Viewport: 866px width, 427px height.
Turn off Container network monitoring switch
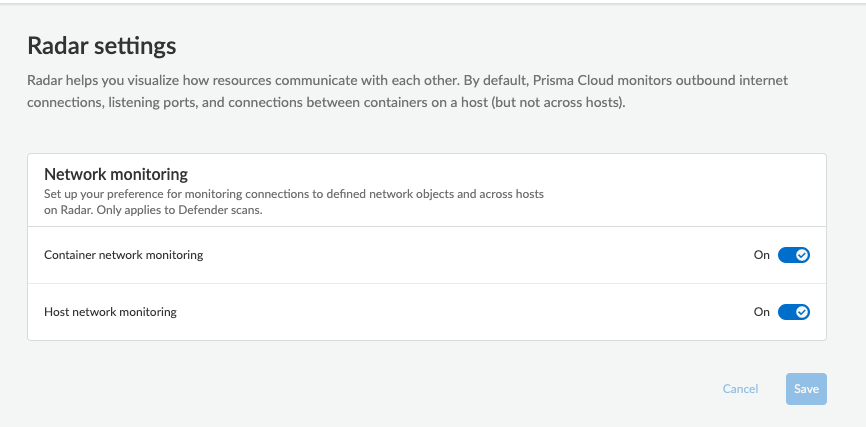coord(793,255)
